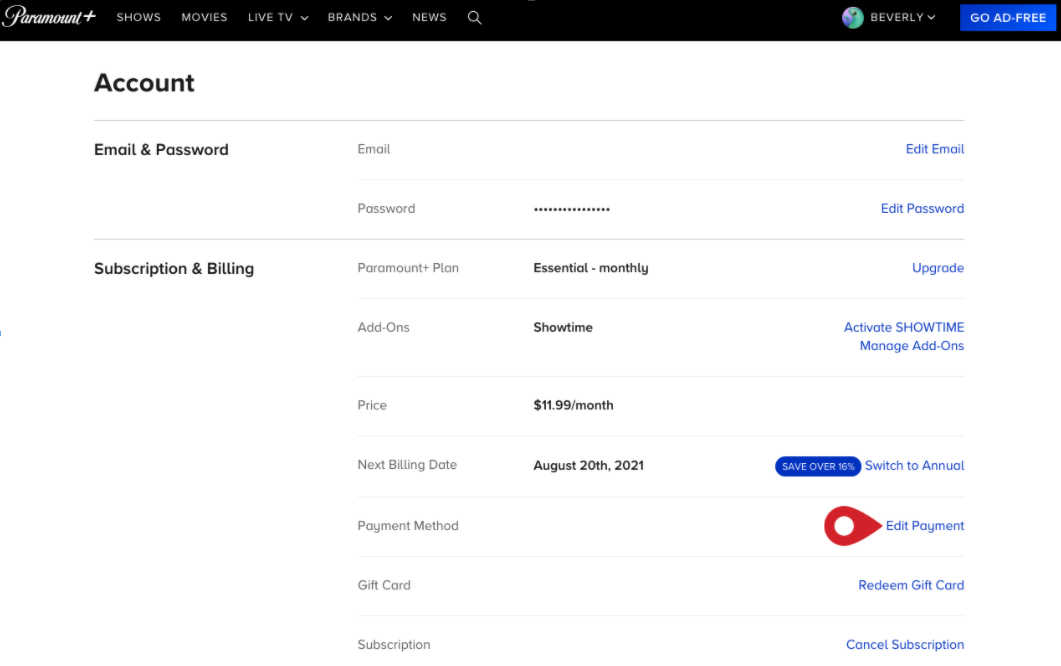The image size is (1061, 666).
Task: Click Upgrade next to Paramount+ Plan
Action: (937, 268)
